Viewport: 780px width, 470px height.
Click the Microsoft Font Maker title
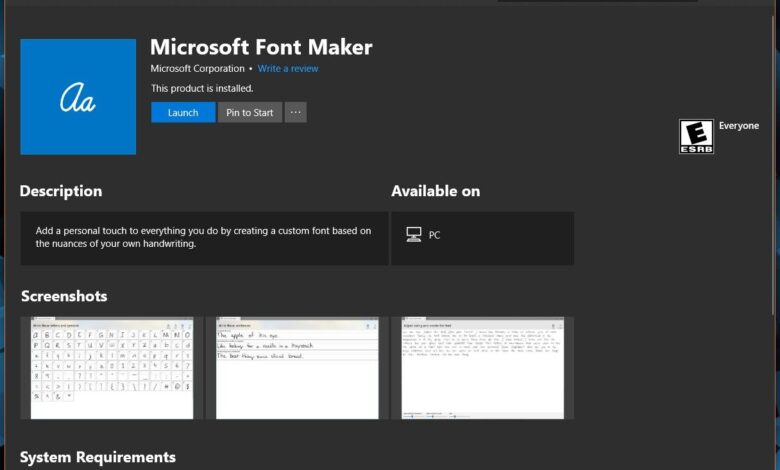(261, 47)
